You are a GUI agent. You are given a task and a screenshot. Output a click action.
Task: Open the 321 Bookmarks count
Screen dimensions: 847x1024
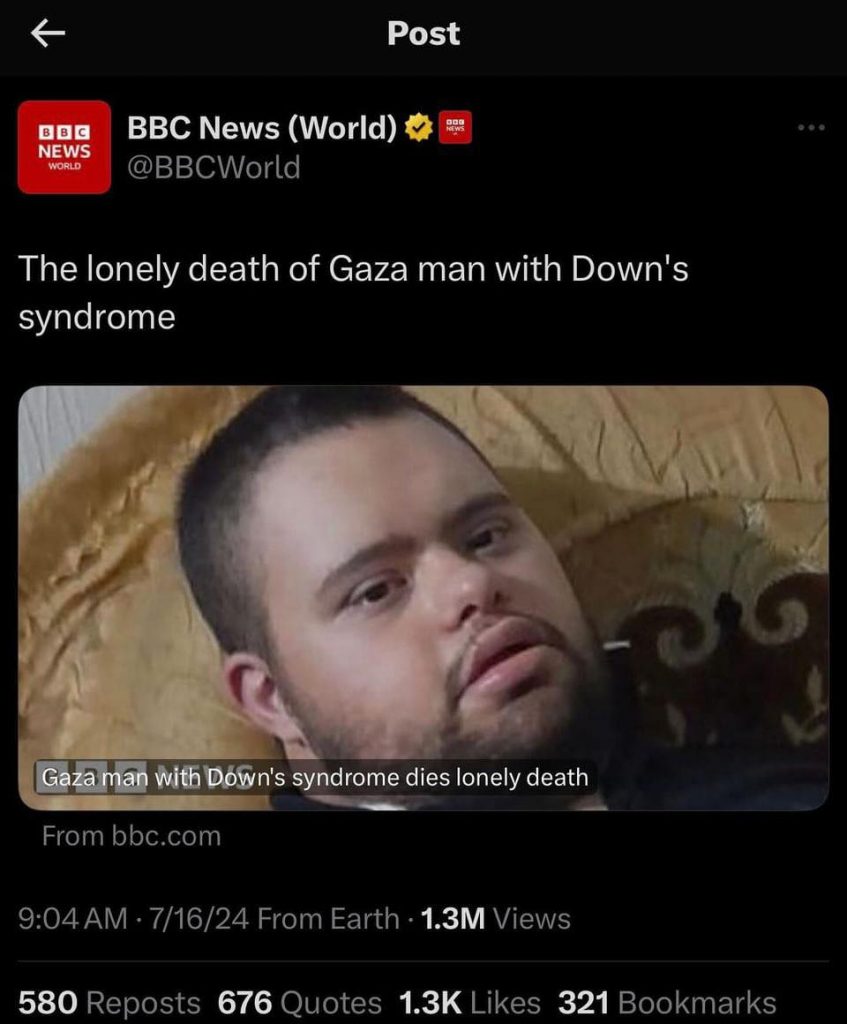click(667, 1002)
